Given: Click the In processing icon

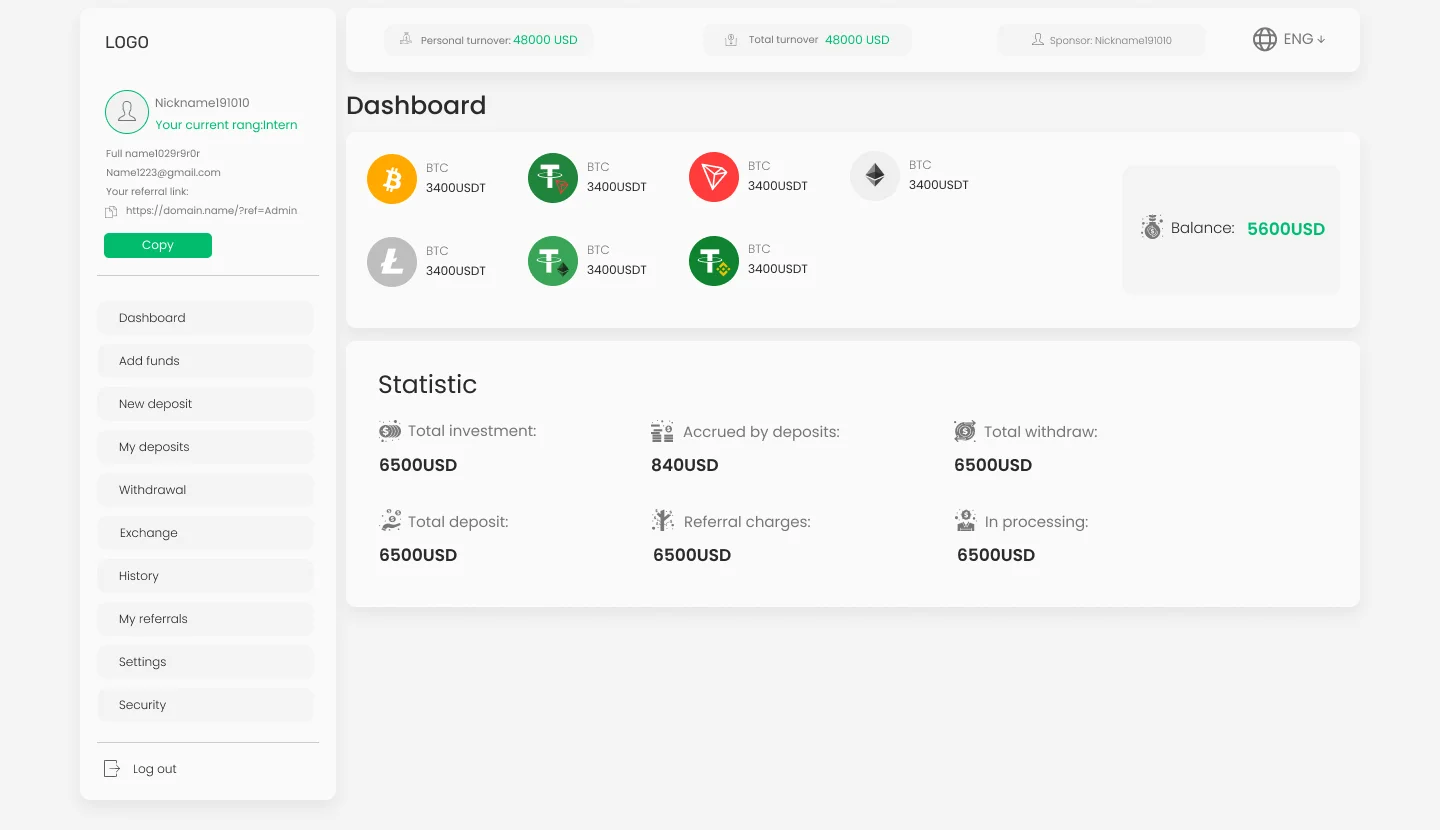Looking at the screenshot, I should pyautogui.click(x=965, y=521).
